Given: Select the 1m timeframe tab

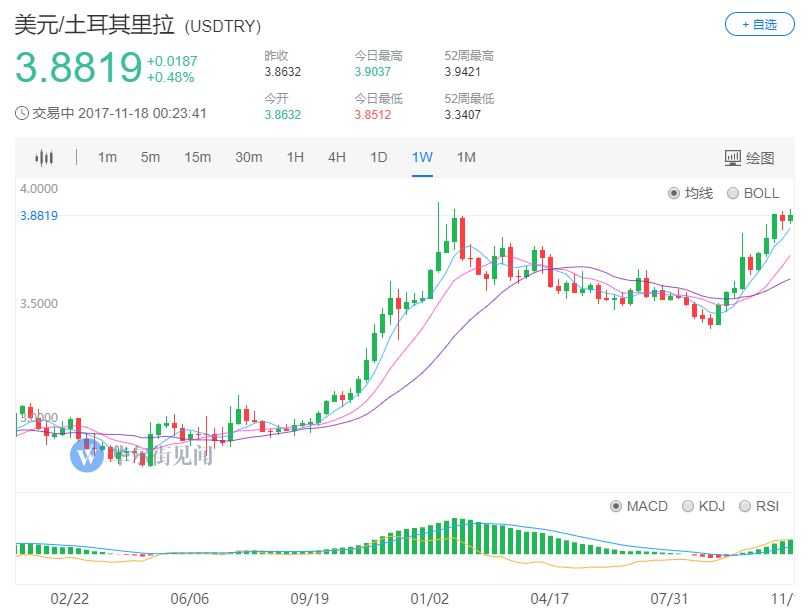Looking at the screenshot, I should click(107, 157).
